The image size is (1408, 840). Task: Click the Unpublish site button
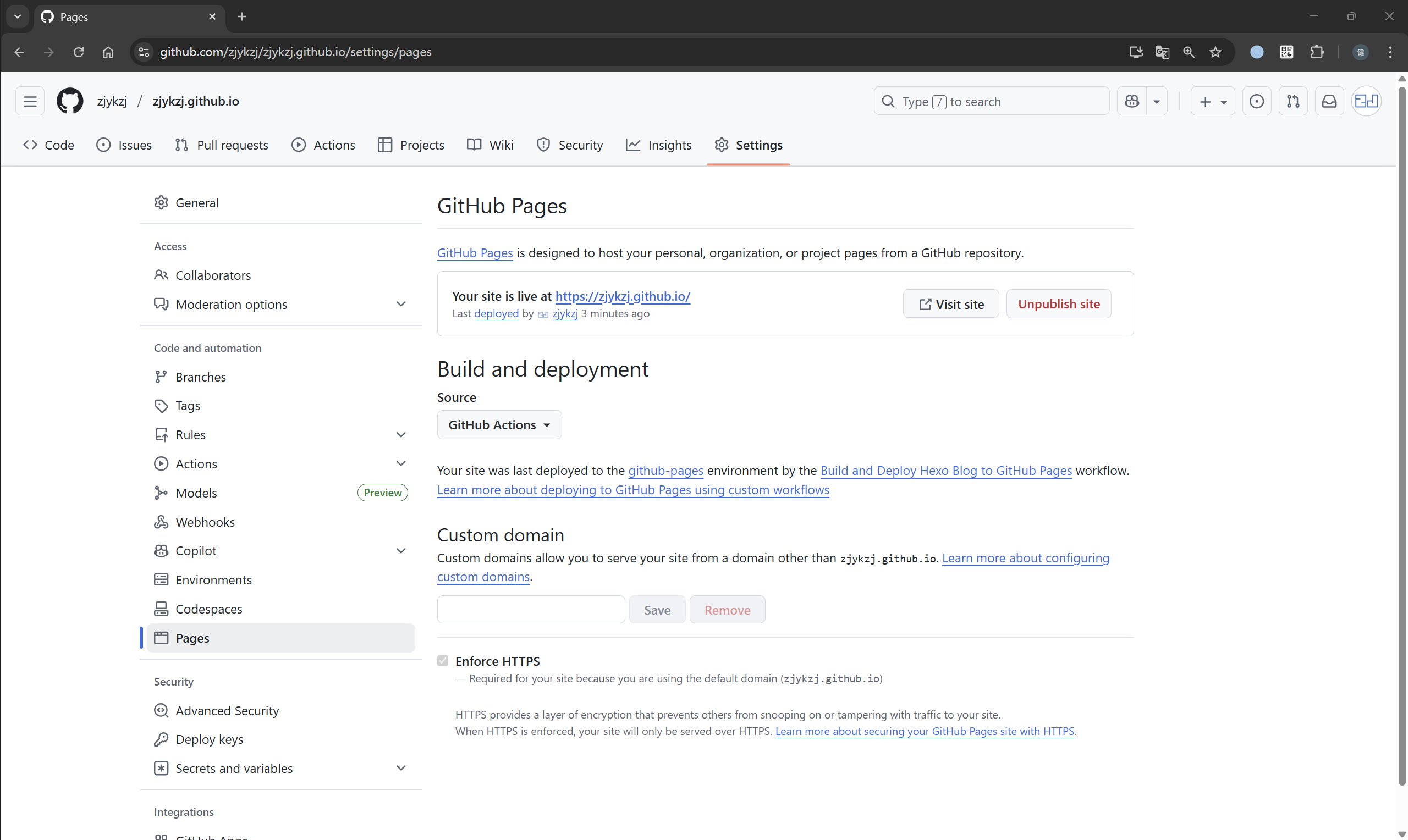(1058, 304)
